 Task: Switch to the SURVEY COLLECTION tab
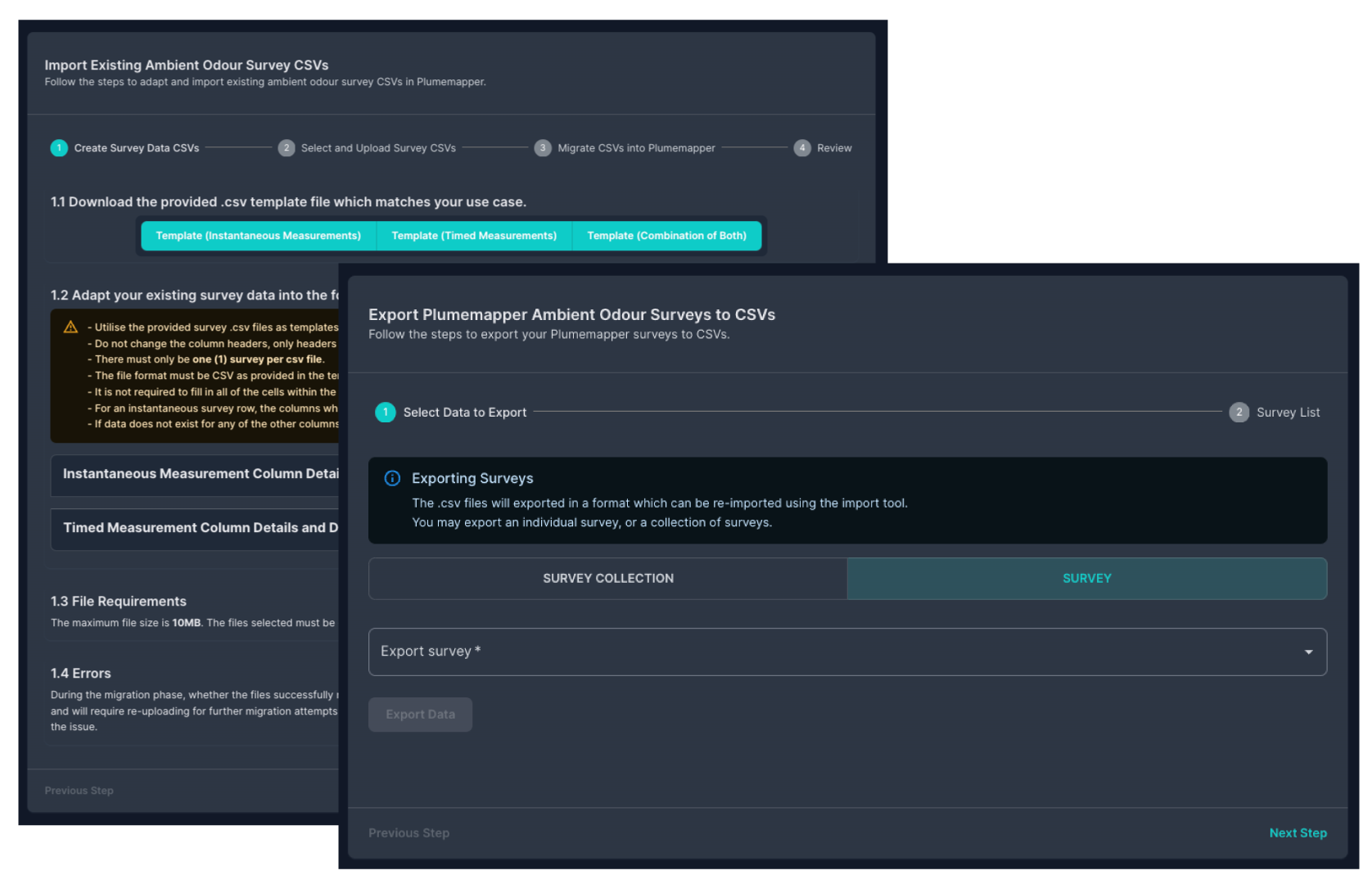pyautogui.click(x=608, y=579)
